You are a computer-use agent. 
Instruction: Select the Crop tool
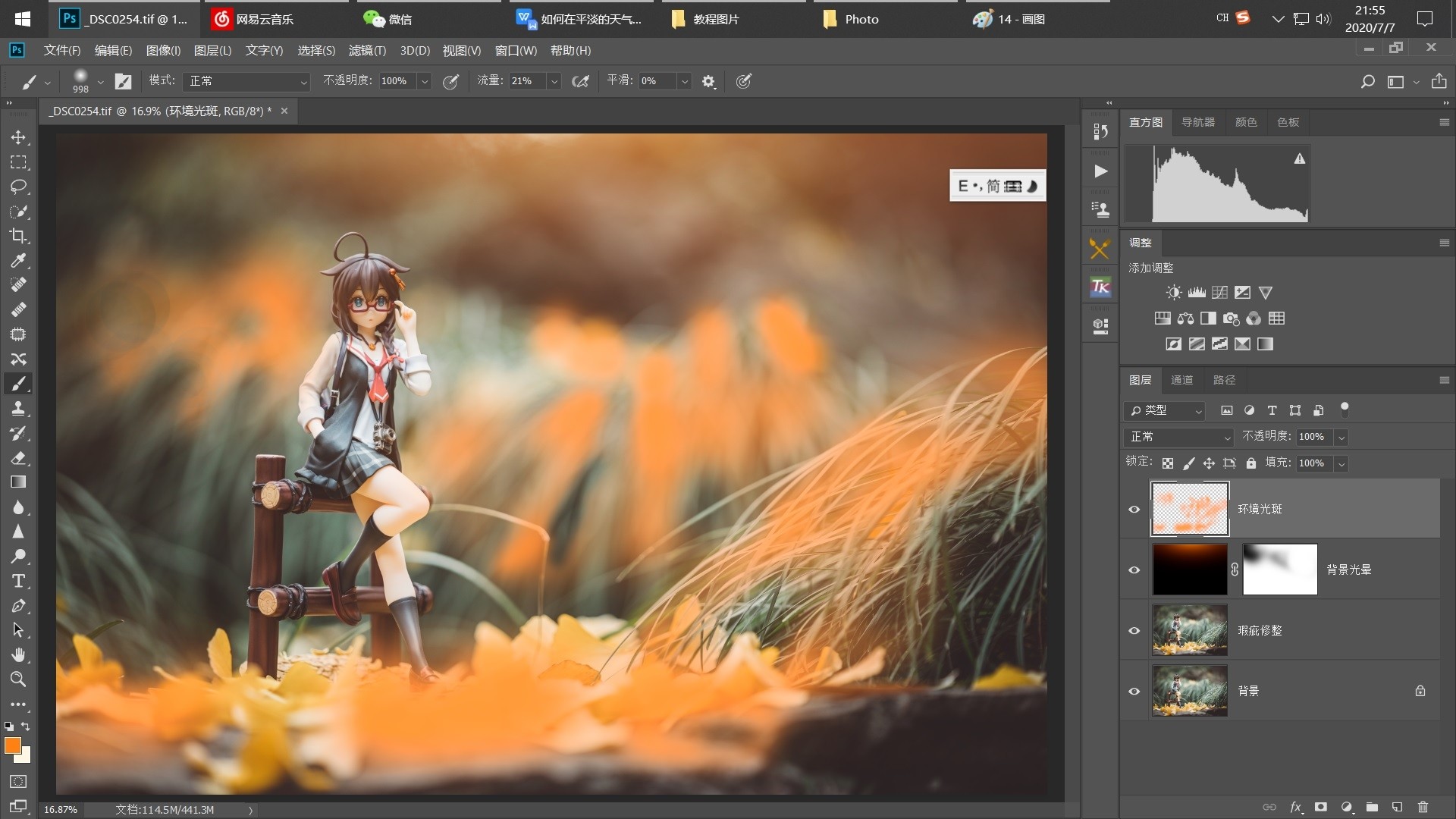[18, 236]
